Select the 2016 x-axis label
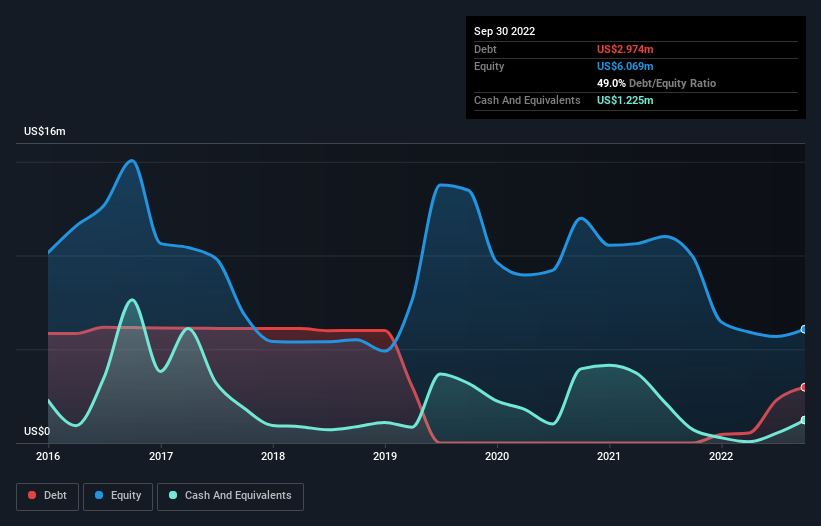 pos(48,456)
